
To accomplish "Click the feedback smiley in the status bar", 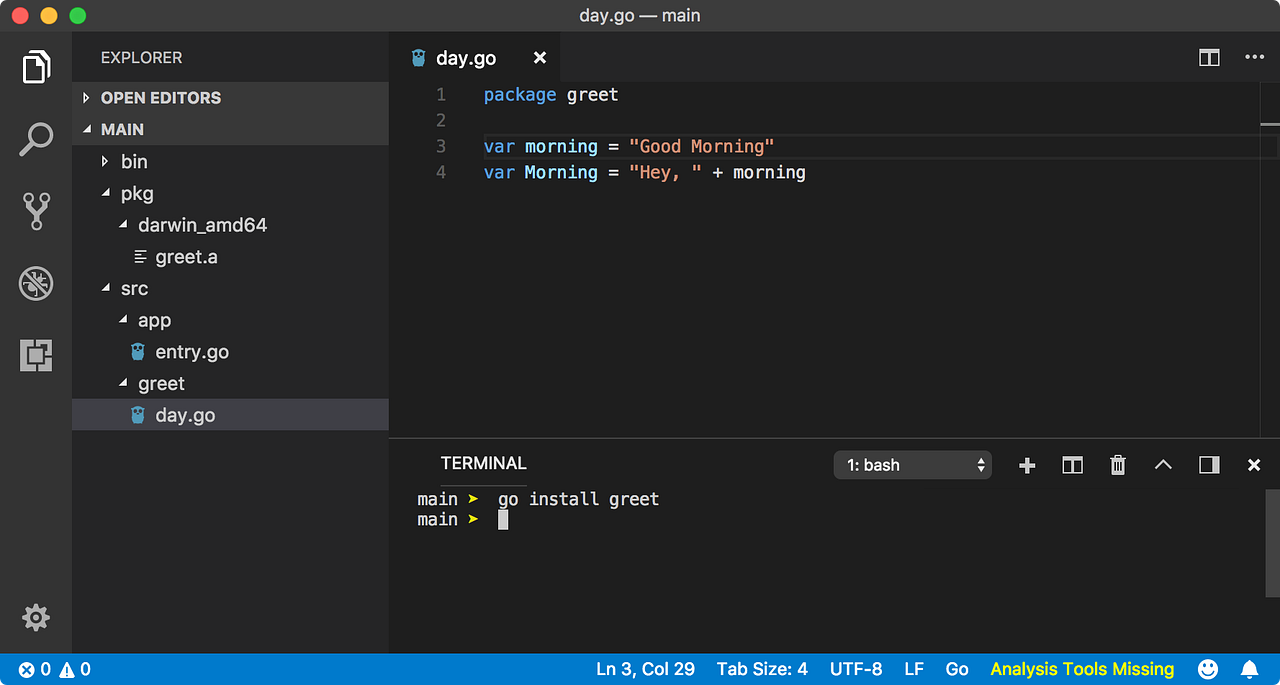I will tap(1207, 668).
